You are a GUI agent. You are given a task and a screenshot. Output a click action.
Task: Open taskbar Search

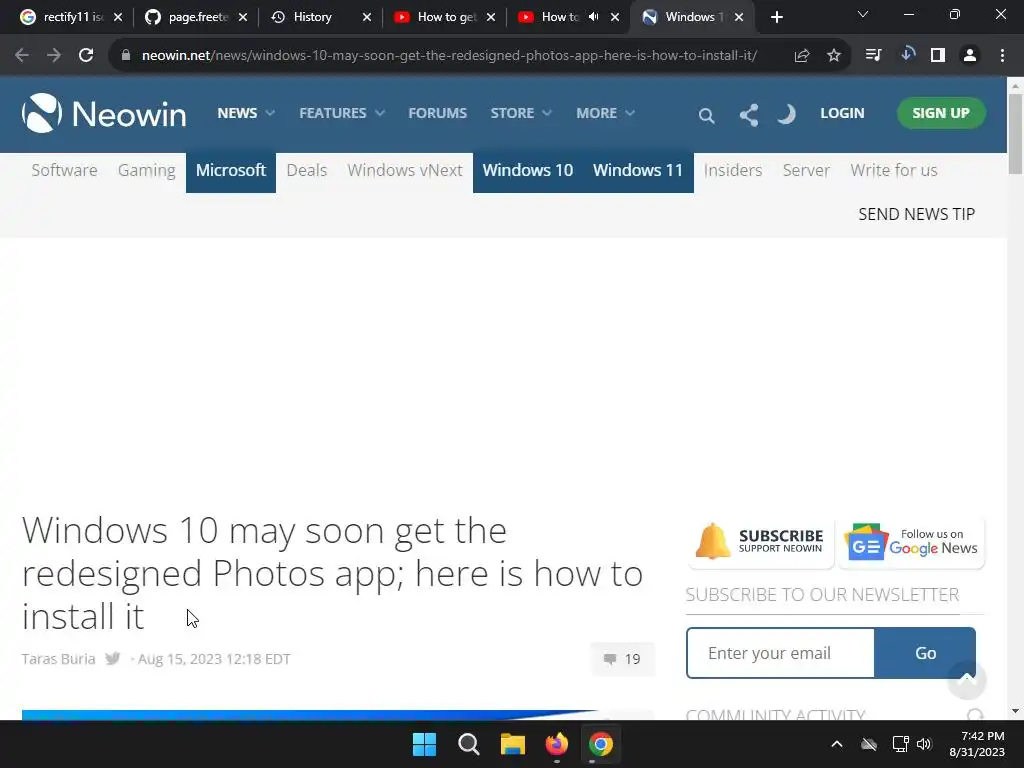coord(468,744)
